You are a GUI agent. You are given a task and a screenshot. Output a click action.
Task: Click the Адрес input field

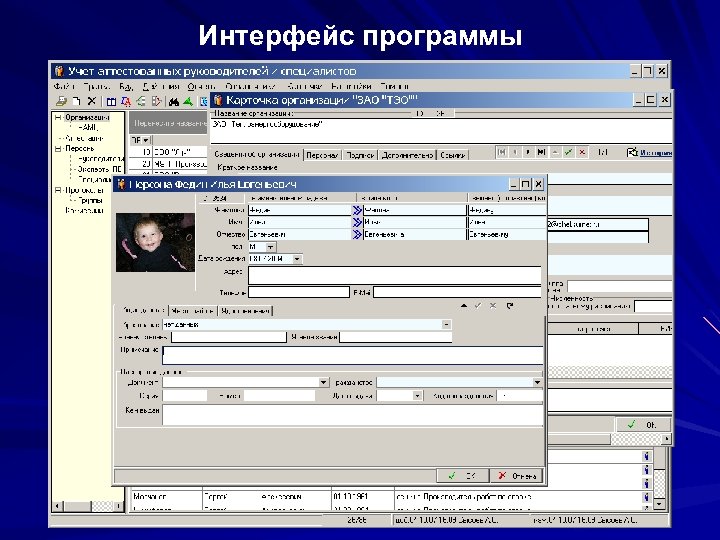click(x=394, y=276)
